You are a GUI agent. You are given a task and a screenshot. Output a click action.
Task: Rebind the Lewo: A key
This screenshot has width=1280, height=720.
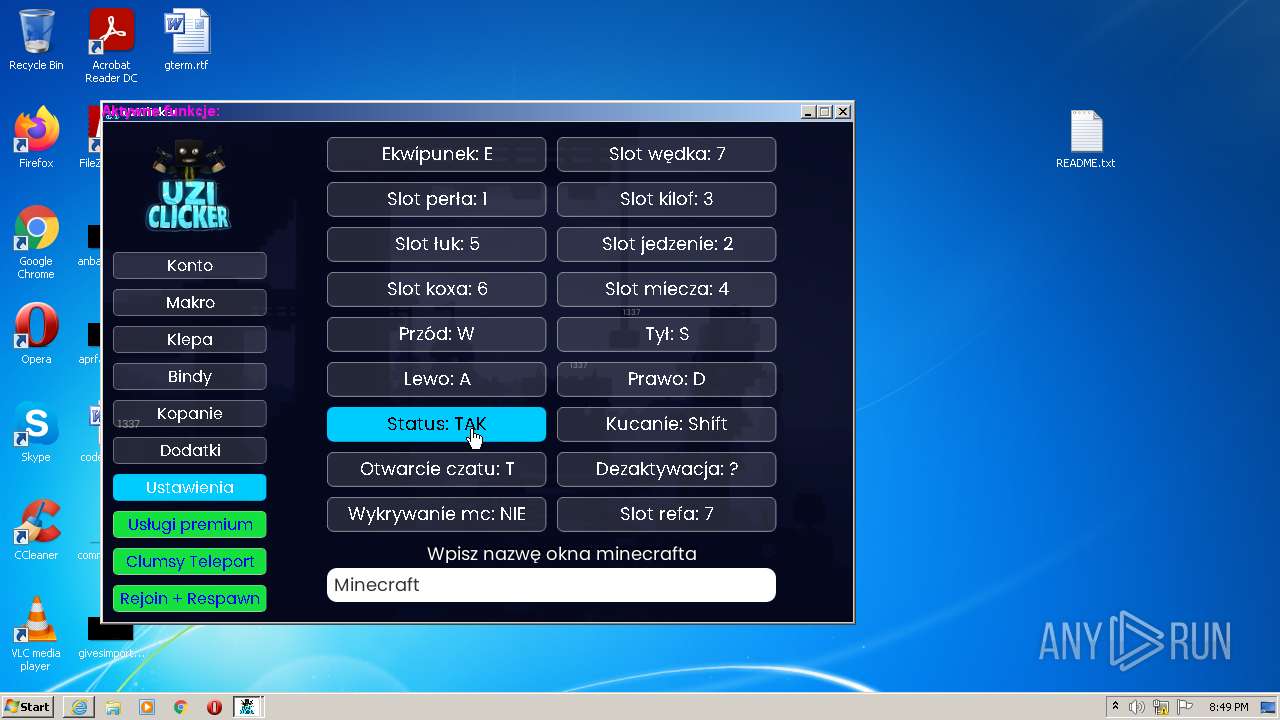pos(437,379)
